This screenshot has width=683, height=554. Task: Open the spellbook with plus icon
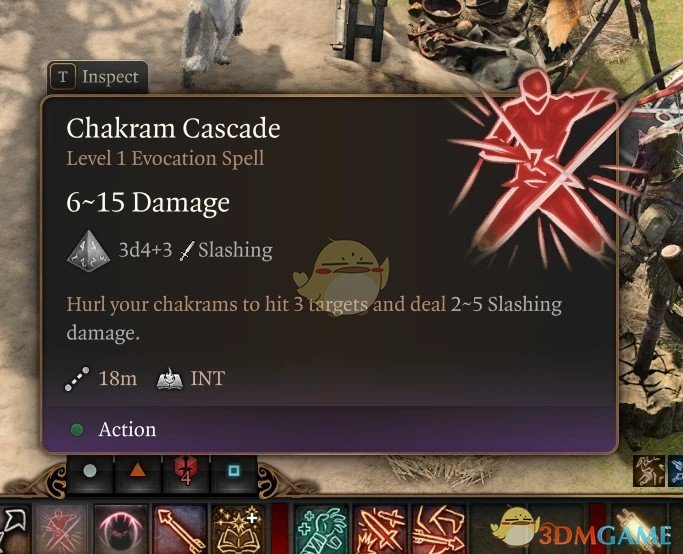238,530
